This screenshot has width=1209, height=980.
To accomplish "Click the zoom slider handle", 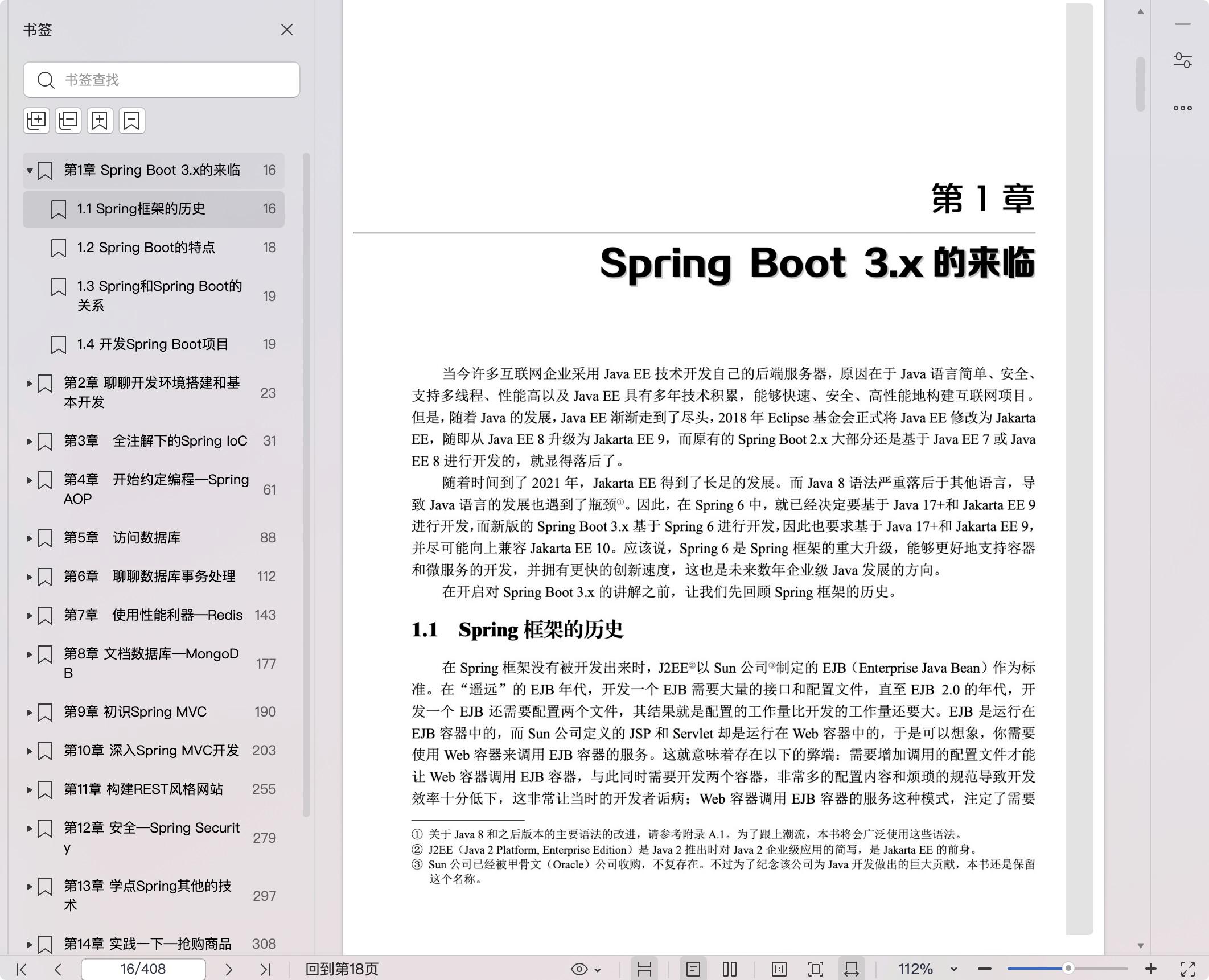I will (1068, 969).
